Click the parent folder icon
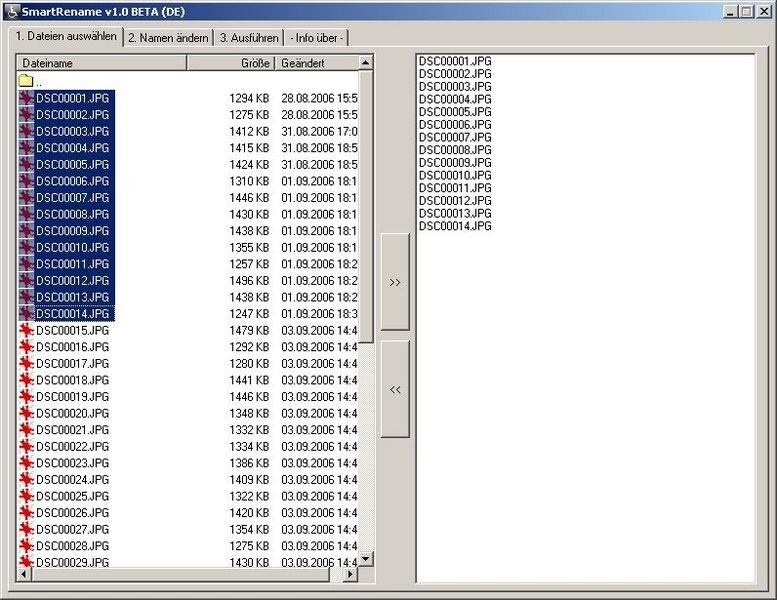 tap(26, 80)
